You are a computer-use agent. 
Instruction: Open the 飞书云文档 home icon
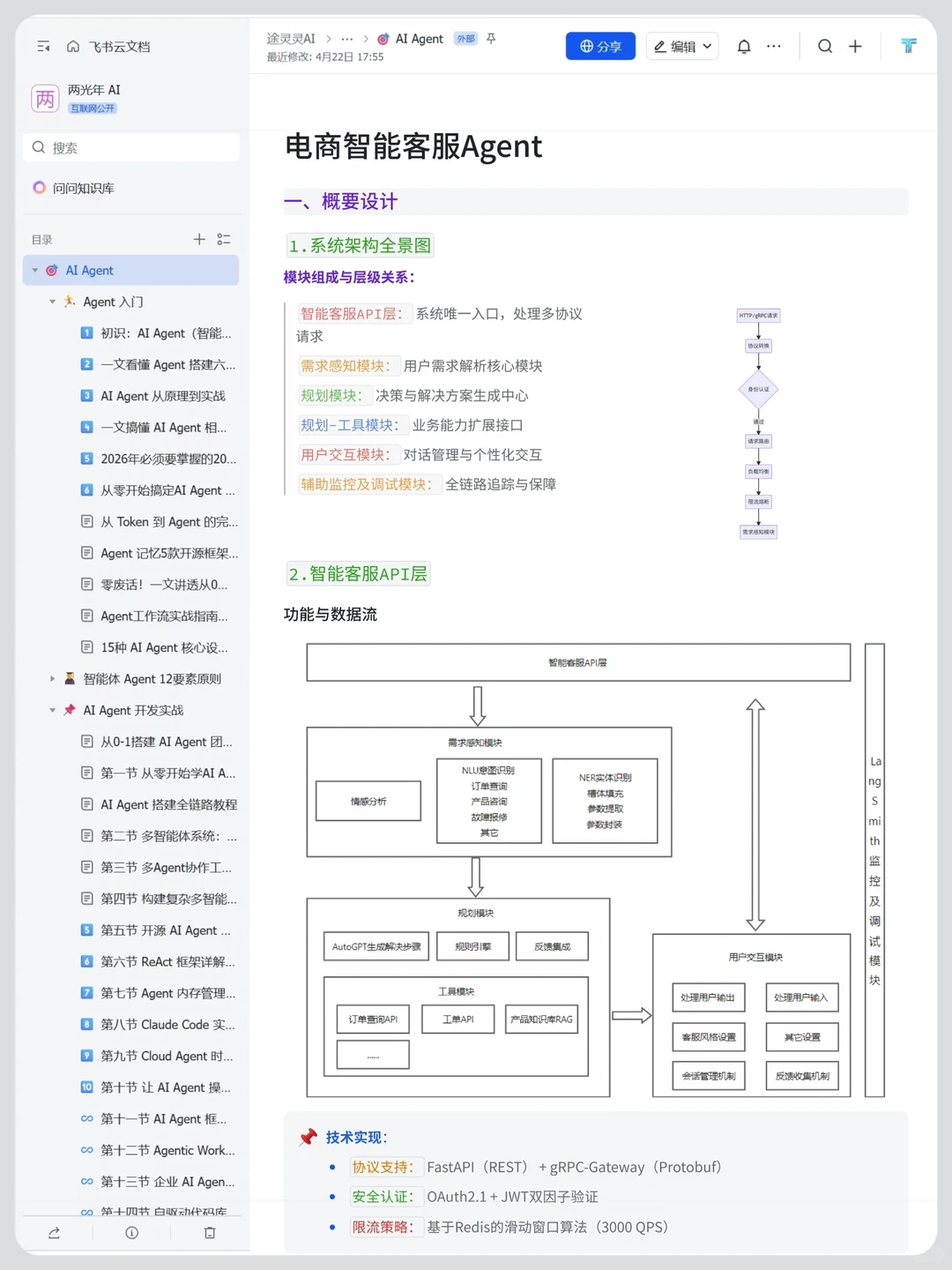pos(73,47)
